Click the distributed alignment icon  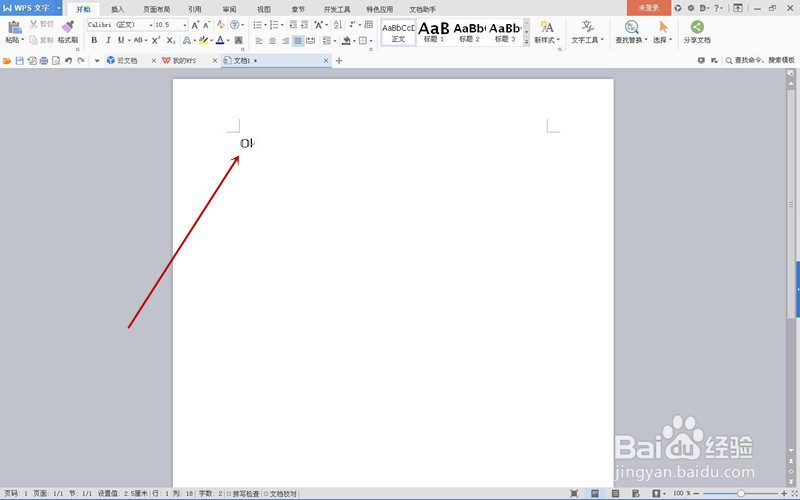pos(310,40)
